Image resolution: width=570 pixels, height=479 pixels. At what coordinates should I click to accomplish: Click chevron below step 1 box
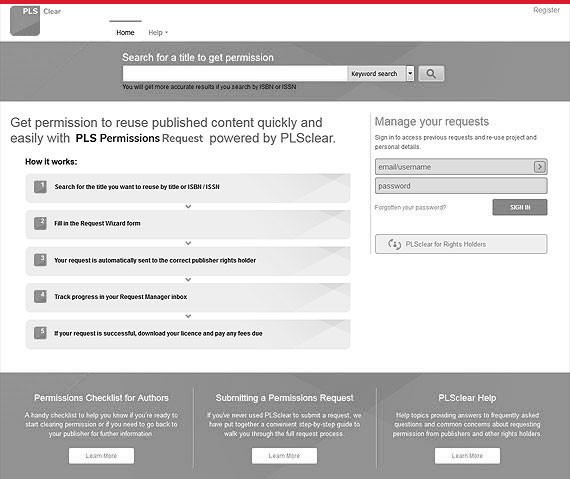pos(188,206)
